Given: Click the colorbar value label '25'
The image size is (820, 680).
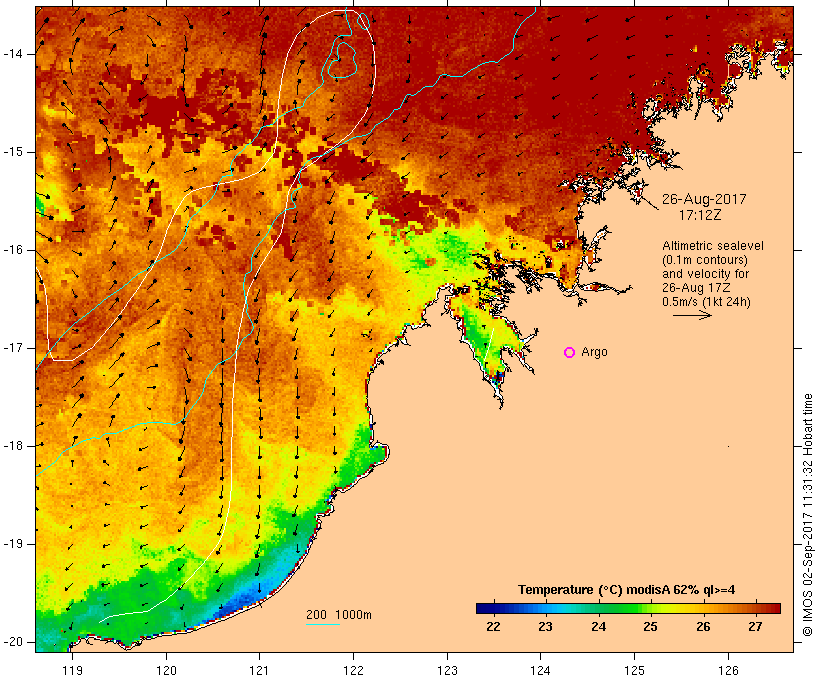Looking at the screenshot, I should click(651, 627).
